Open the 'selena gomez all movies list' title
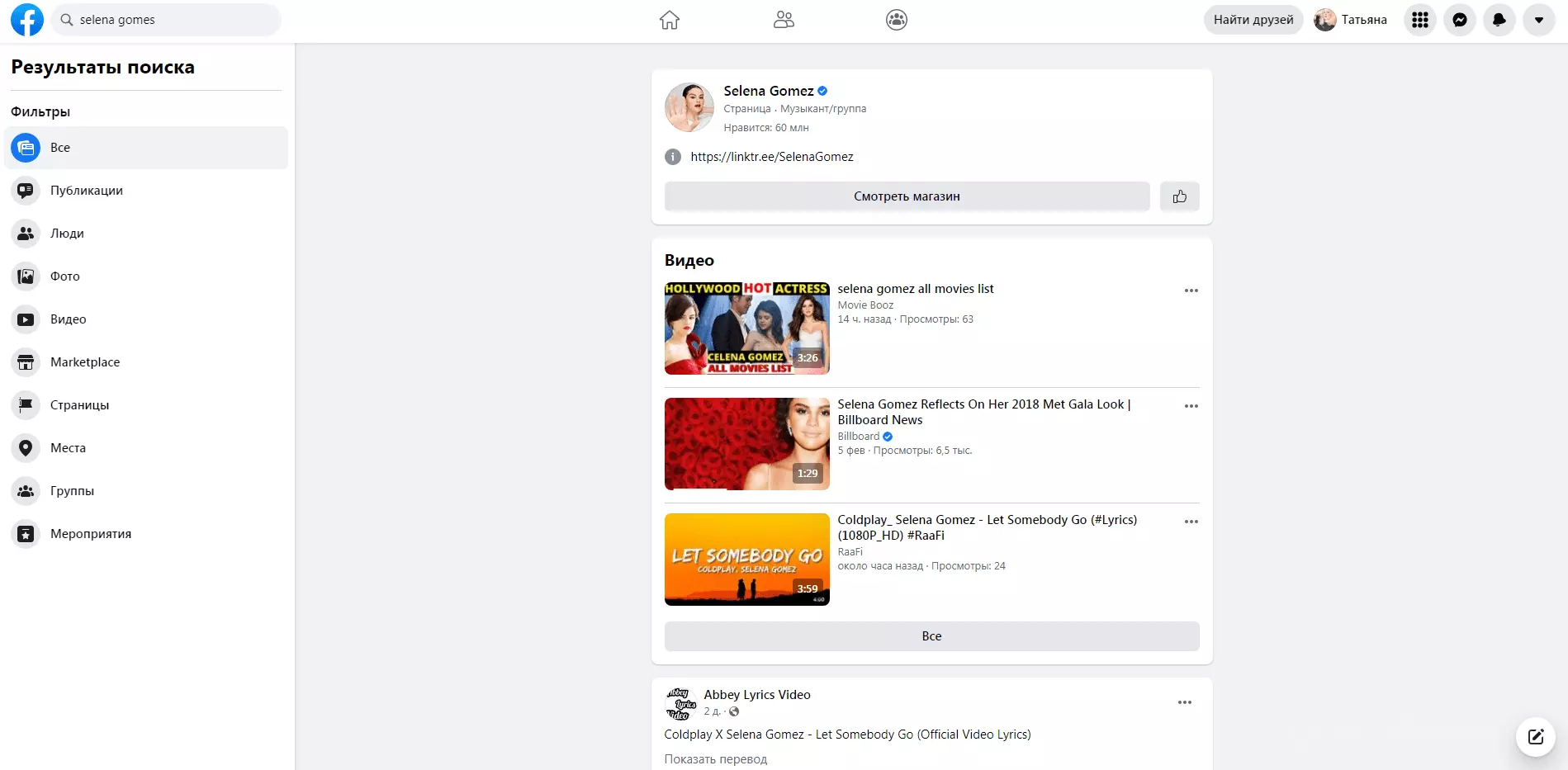The width and height of the screenshot is (1568, 770). (x=916, y=289)
